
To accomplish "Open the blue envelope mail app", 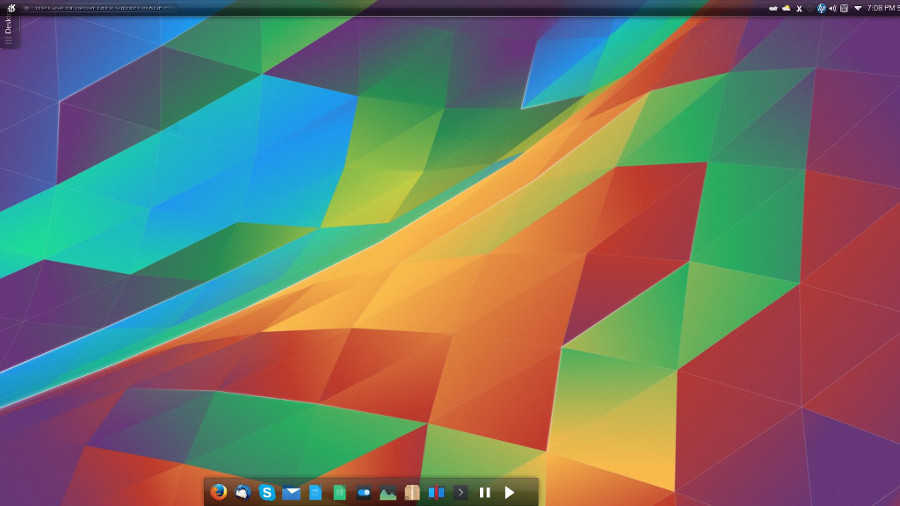I will tap(291, 492).
